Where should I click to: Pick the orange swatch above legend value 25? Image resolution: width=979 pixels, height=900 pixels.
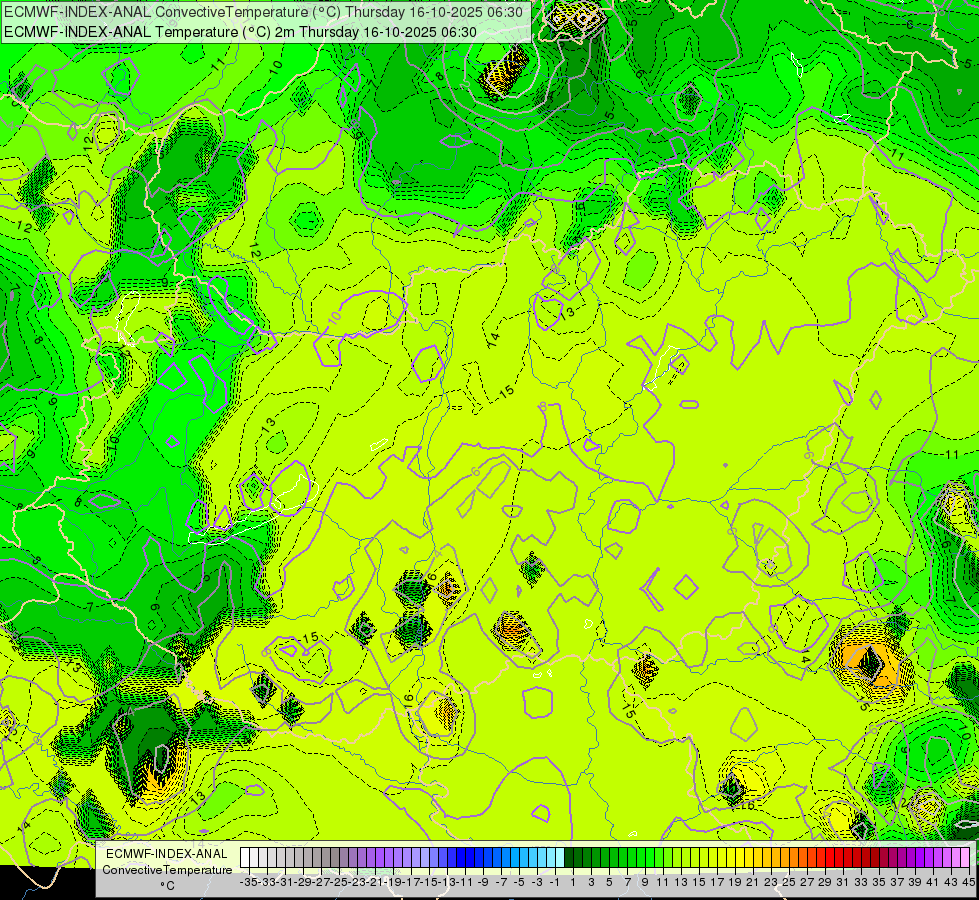click(792, 857)
